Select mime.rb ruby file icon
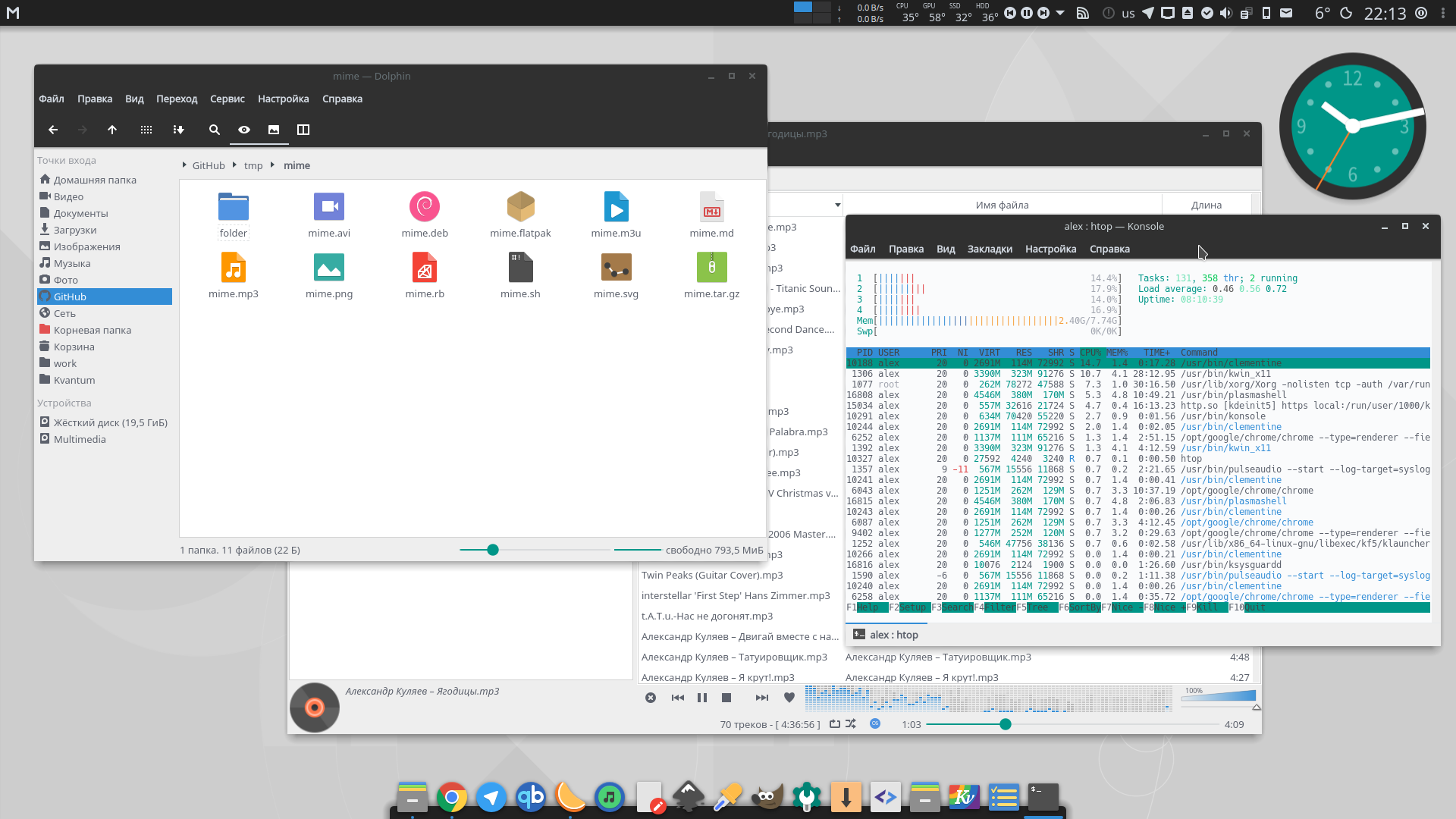 pos(425,267)
